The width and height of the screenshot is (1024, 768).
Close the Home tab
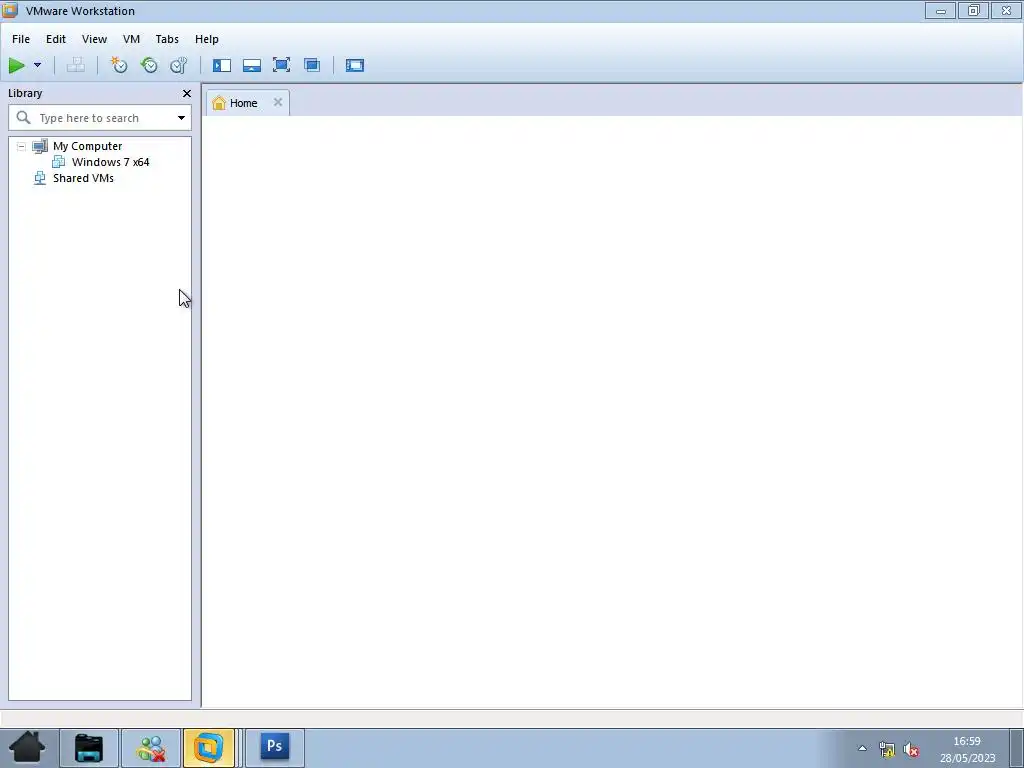(x=278, y=102)
